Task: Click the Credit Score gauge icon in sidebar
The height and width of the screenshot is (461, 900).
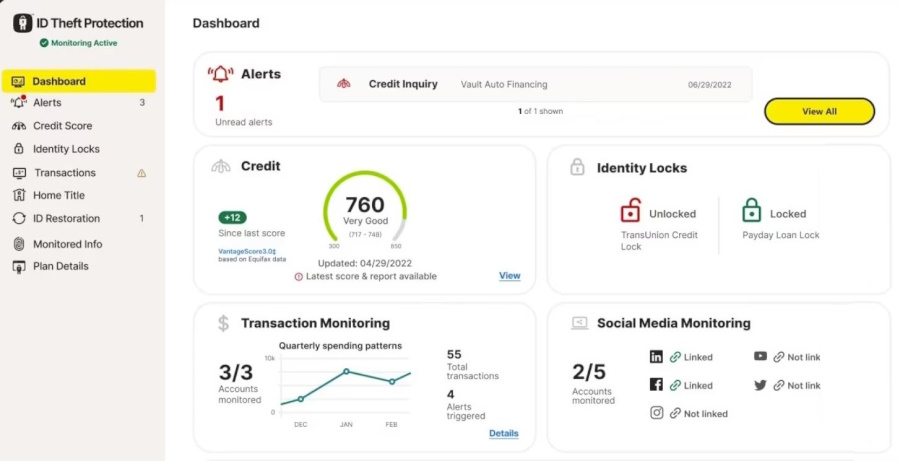Action: pyautogui.click(x=18, y=126)
